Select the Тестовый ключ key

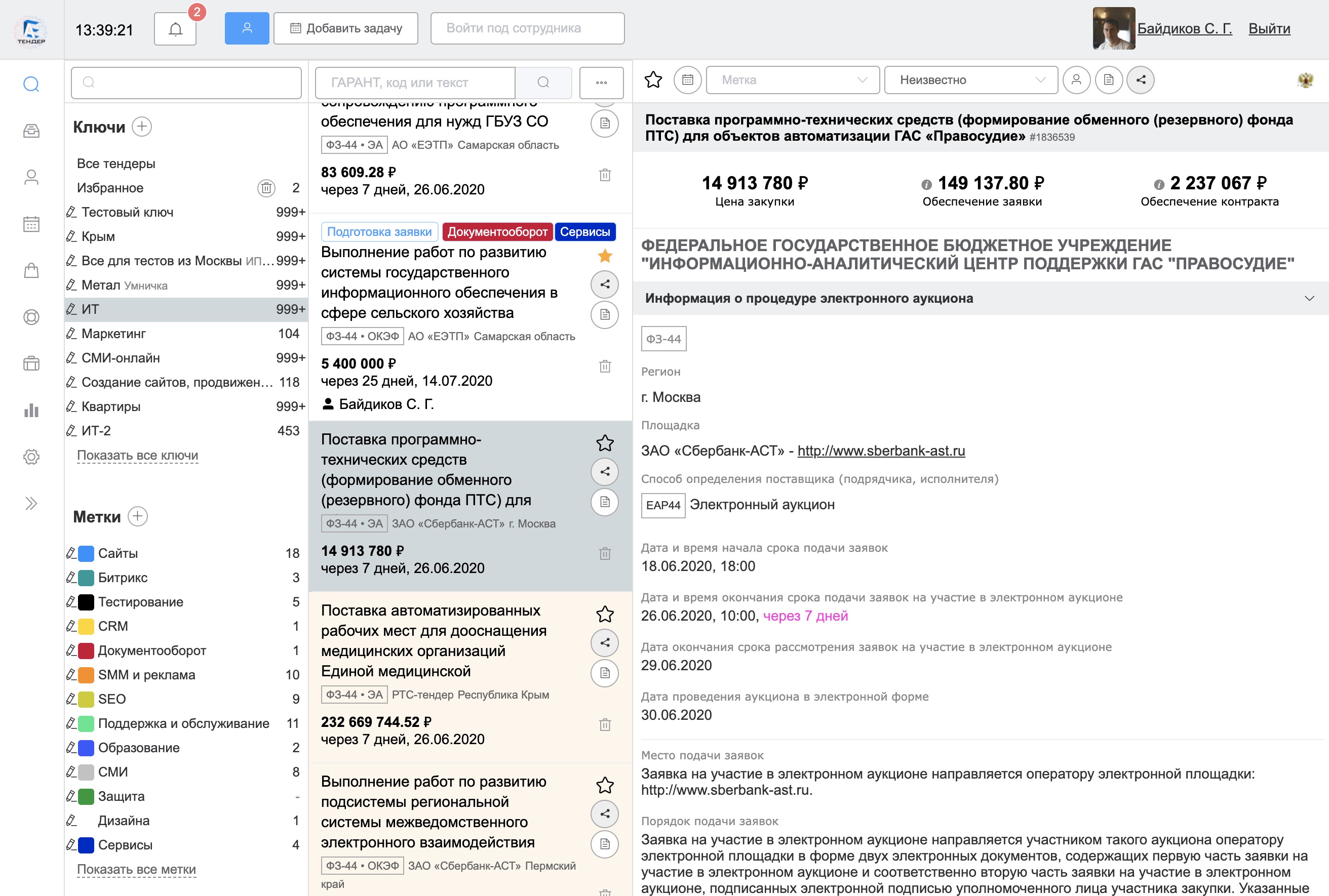click(186, 212)
